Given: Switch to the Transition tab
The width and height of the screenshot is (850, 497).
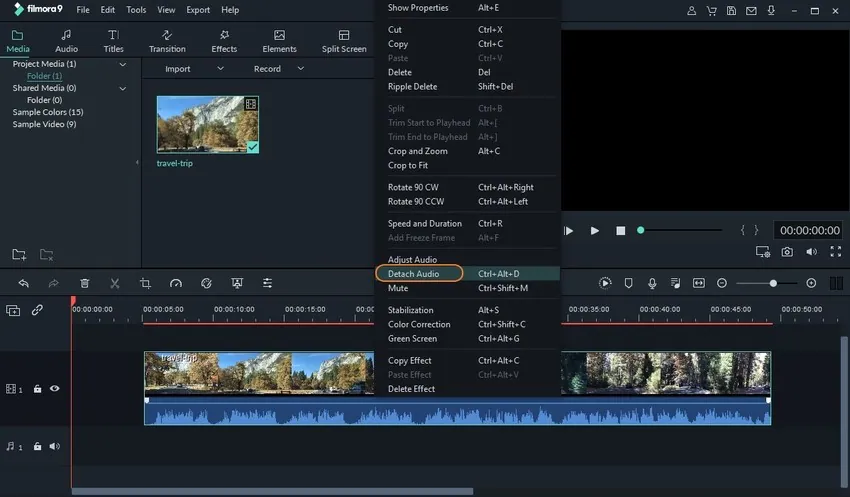Looking at the screenshot, I should click(x=167, y=41).
